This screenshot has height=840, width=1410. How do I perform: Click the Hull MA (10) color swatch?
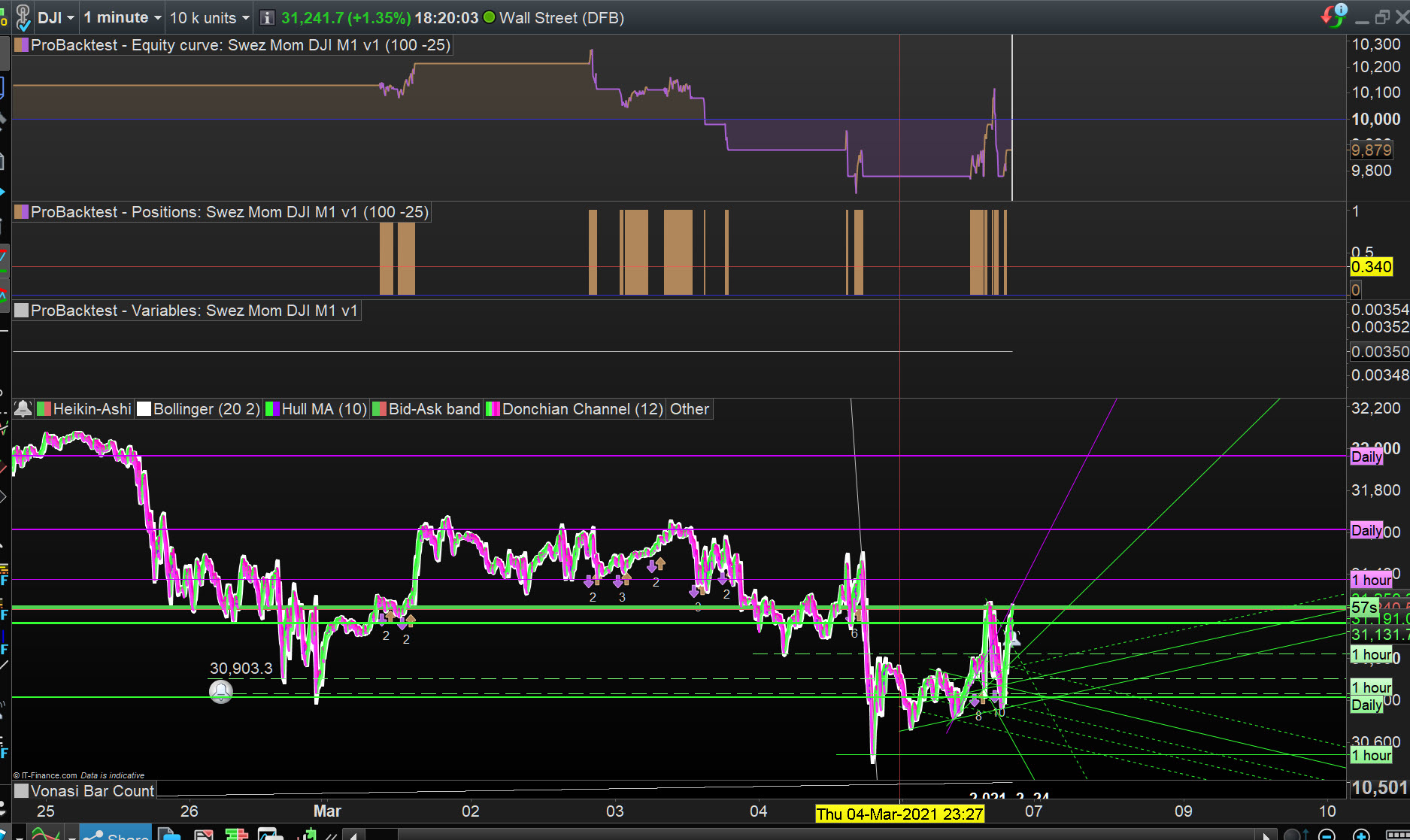pyautogui.click(x=272, y=409)
